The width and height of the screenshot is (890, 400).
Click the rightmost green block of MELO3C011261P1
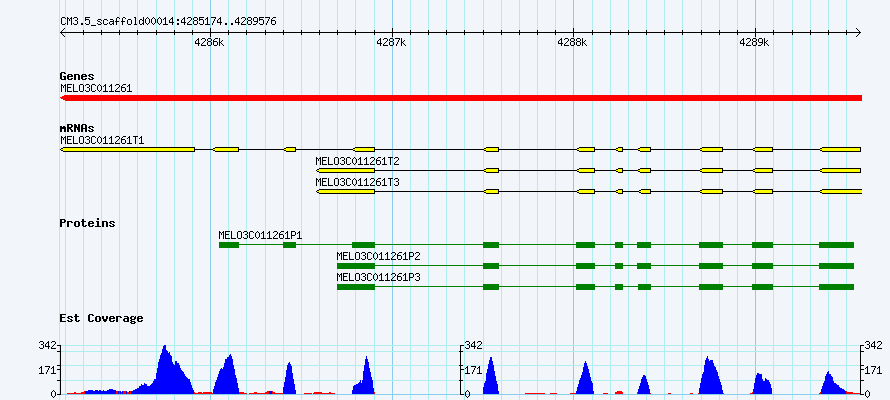pos(836,245)
